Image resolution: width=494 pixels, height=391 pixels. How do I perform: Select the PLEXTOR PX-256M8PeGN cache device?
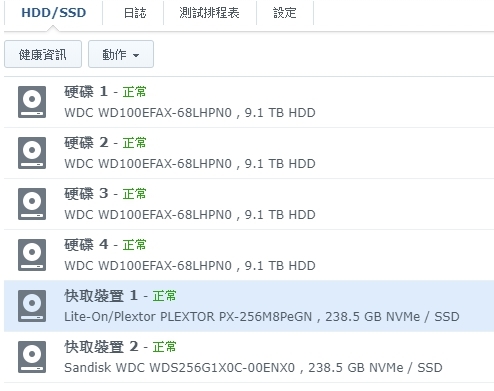pyautogui.click(x=249, y=306)
